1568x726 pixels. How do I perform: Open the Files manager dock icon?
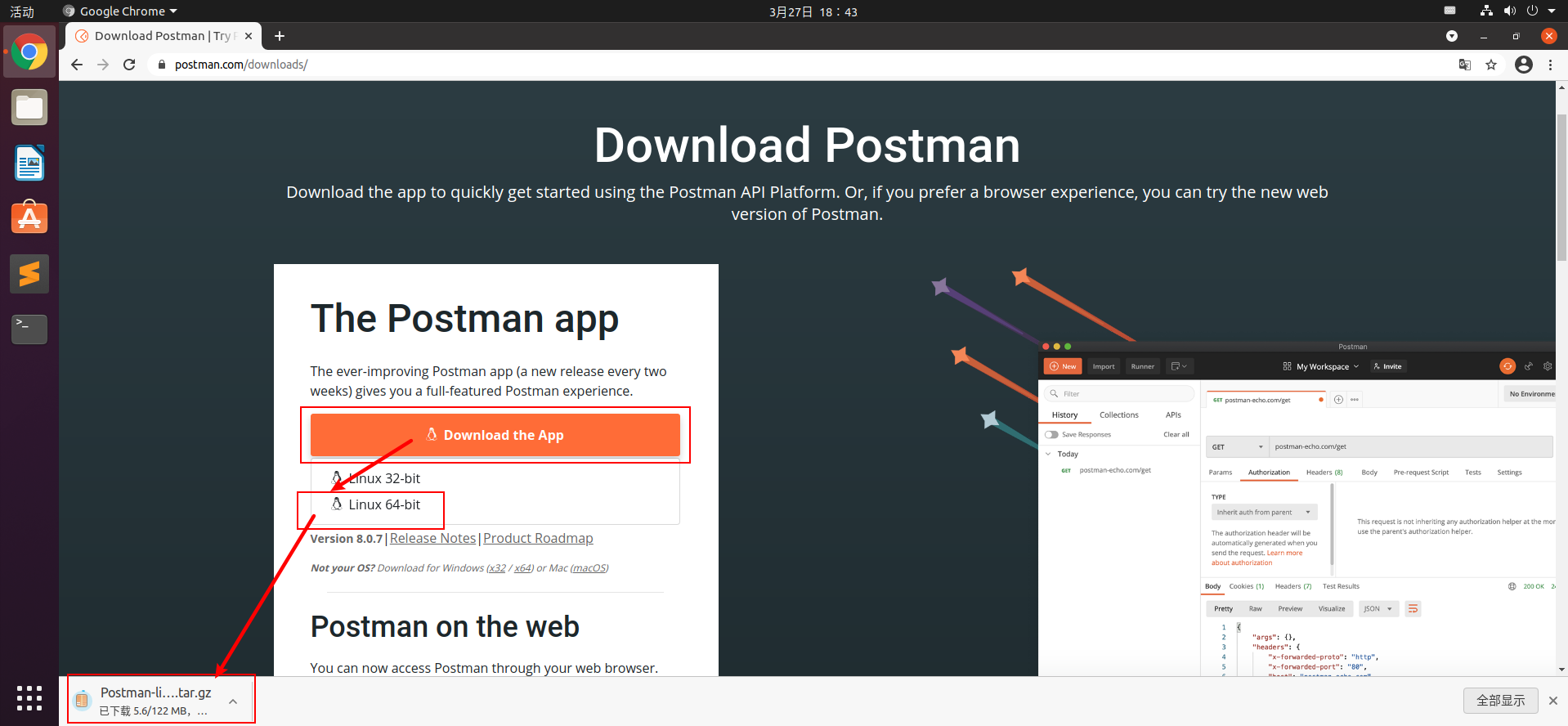(29, 108)
